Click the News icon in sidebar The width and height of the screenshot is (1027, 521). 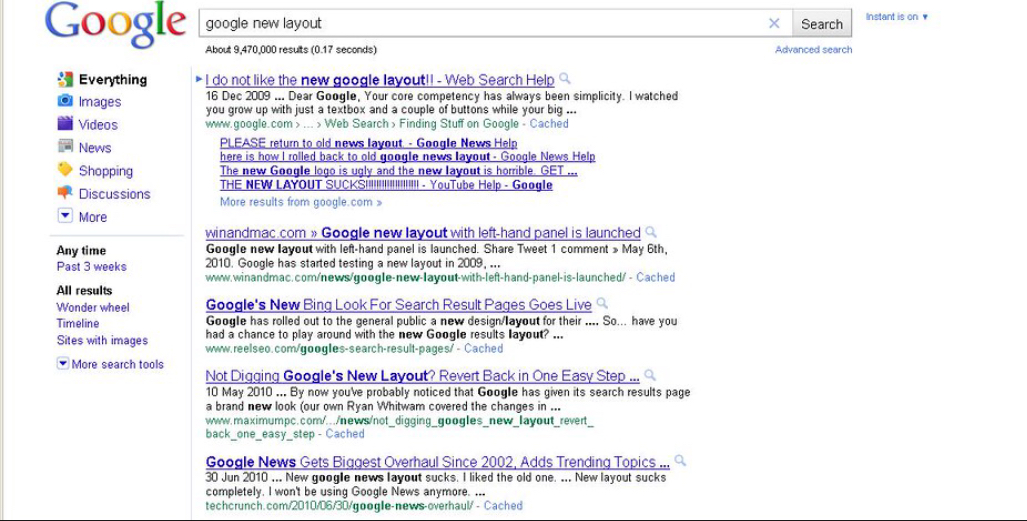65,147
